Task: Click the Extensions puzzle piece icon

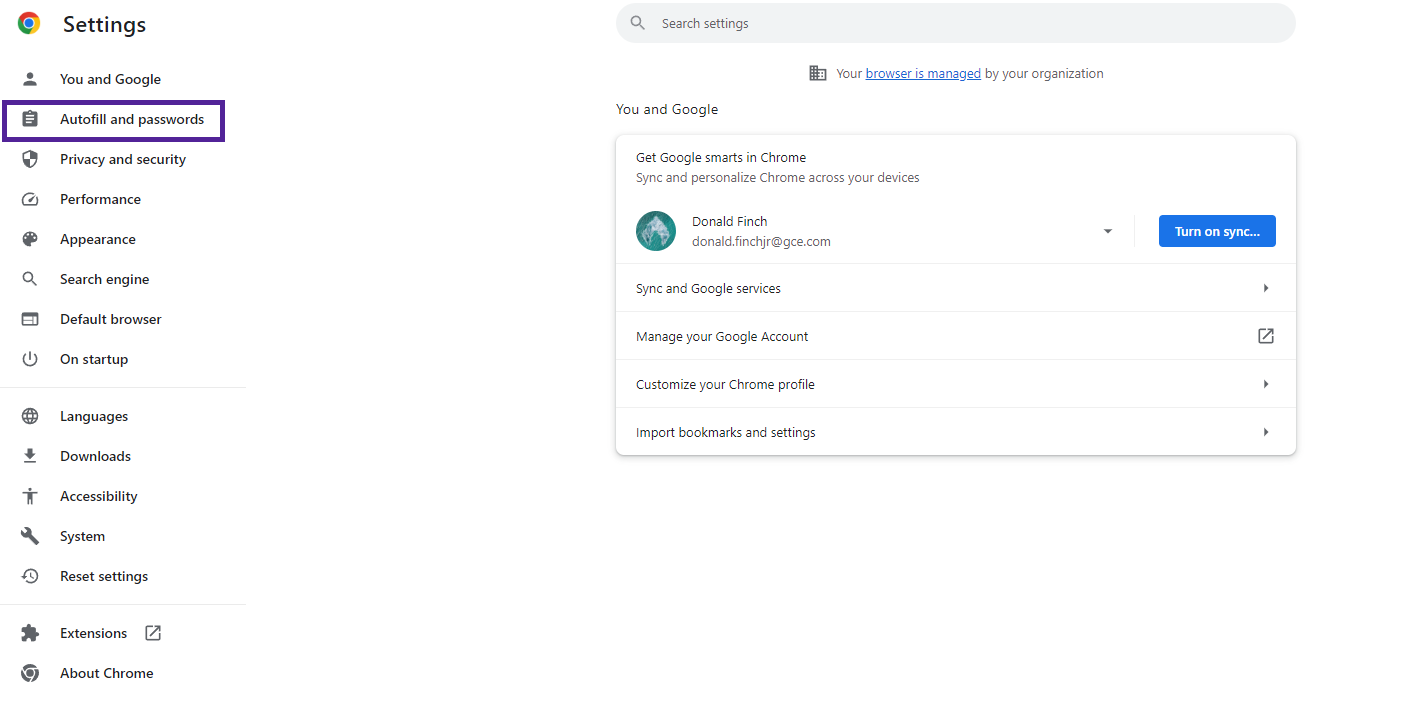Action: pyautogui.click(x=30, y=633)
